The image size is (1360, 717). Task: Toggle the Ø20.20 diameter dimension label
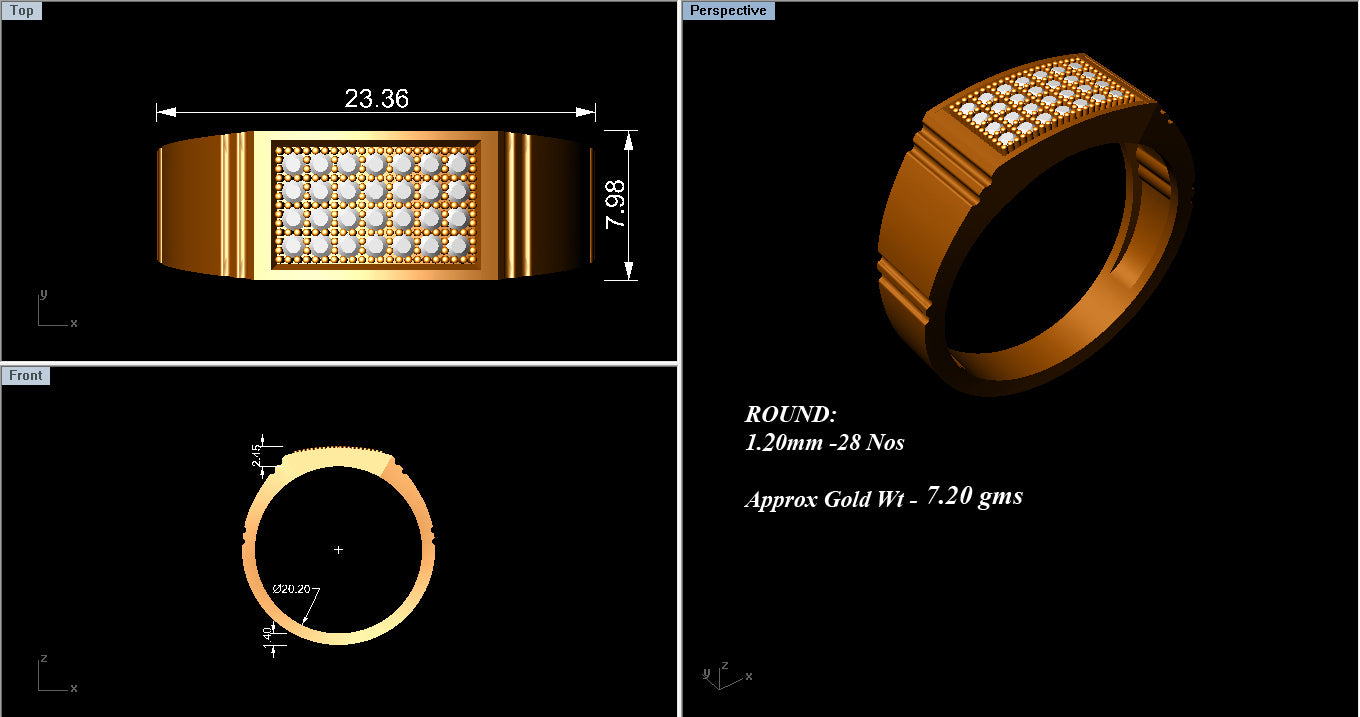[289, 588]
